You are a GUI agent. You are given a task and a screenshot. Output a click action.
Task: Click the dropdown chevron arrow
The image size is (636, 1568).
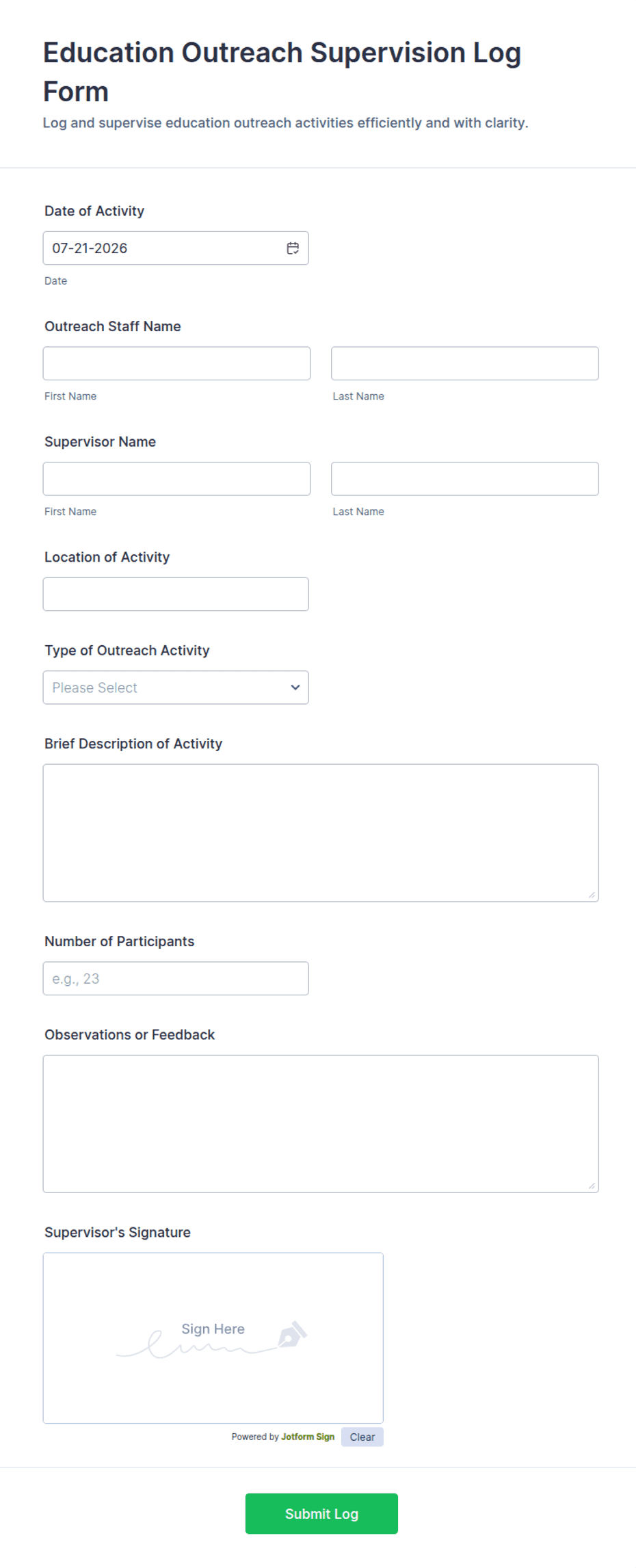pyautogui.click(x=295, y=688)
